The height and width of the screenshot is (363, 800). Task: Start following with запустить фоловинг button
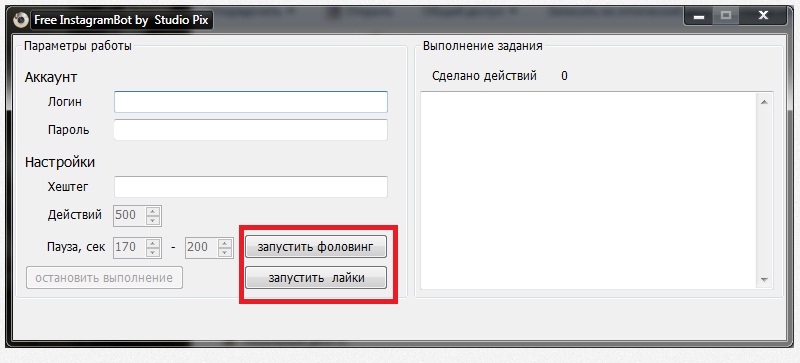pyautogui.click(x=316, y=247)
